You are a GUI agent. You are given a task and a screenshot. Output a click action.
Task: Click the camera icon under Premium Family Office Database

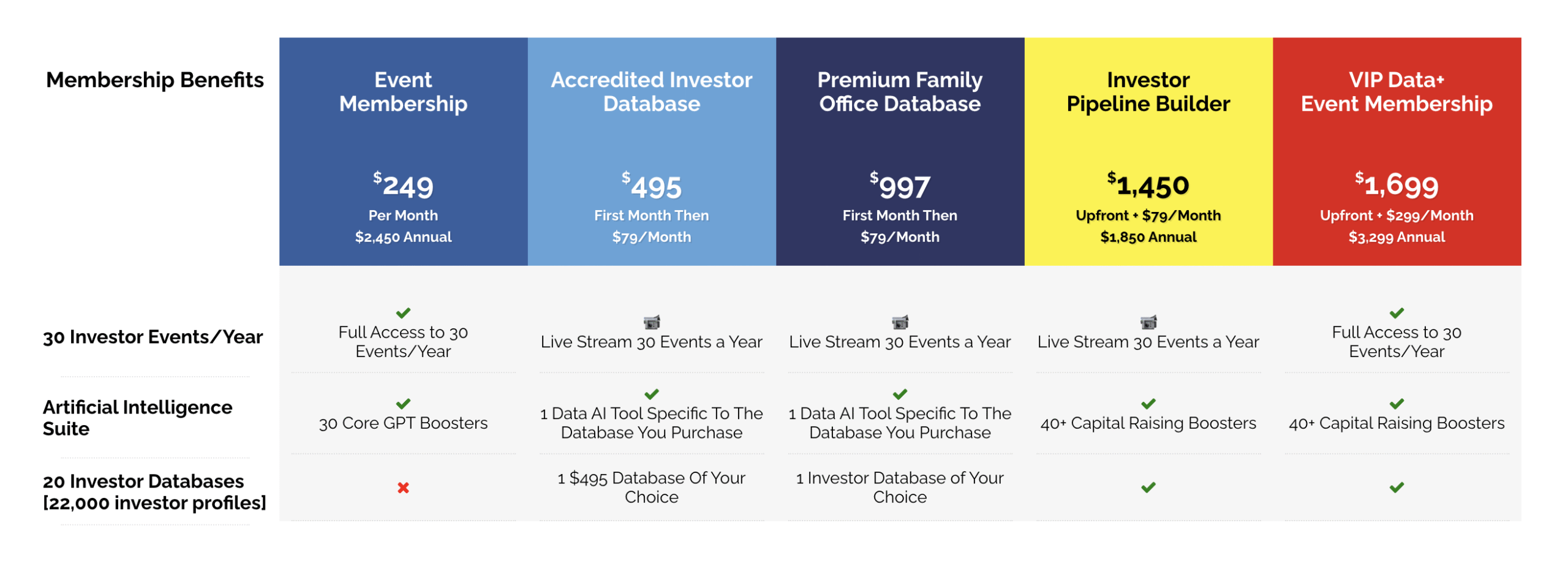(899, 322)
